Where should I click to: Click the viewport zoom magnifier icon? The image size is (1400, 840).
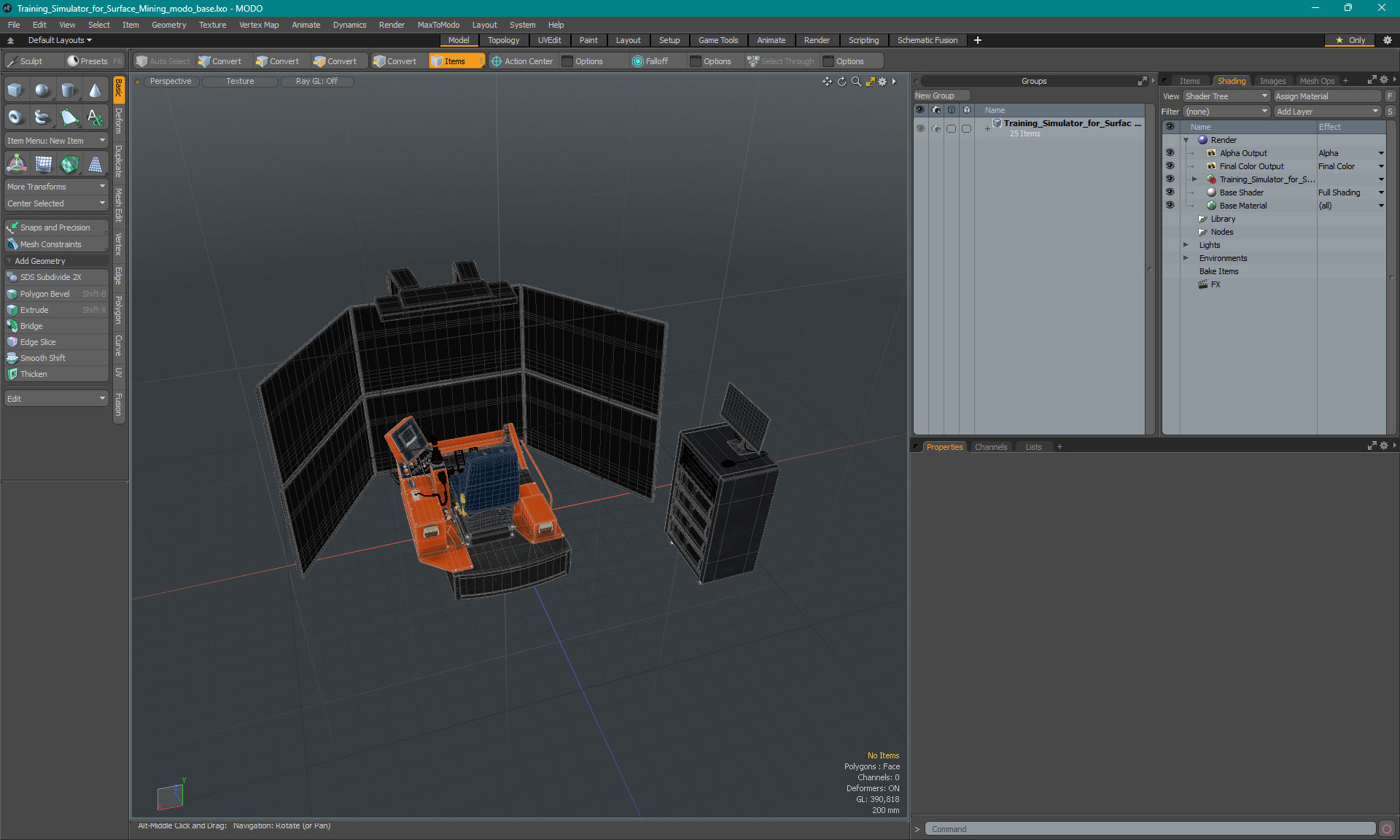(856, 82)
